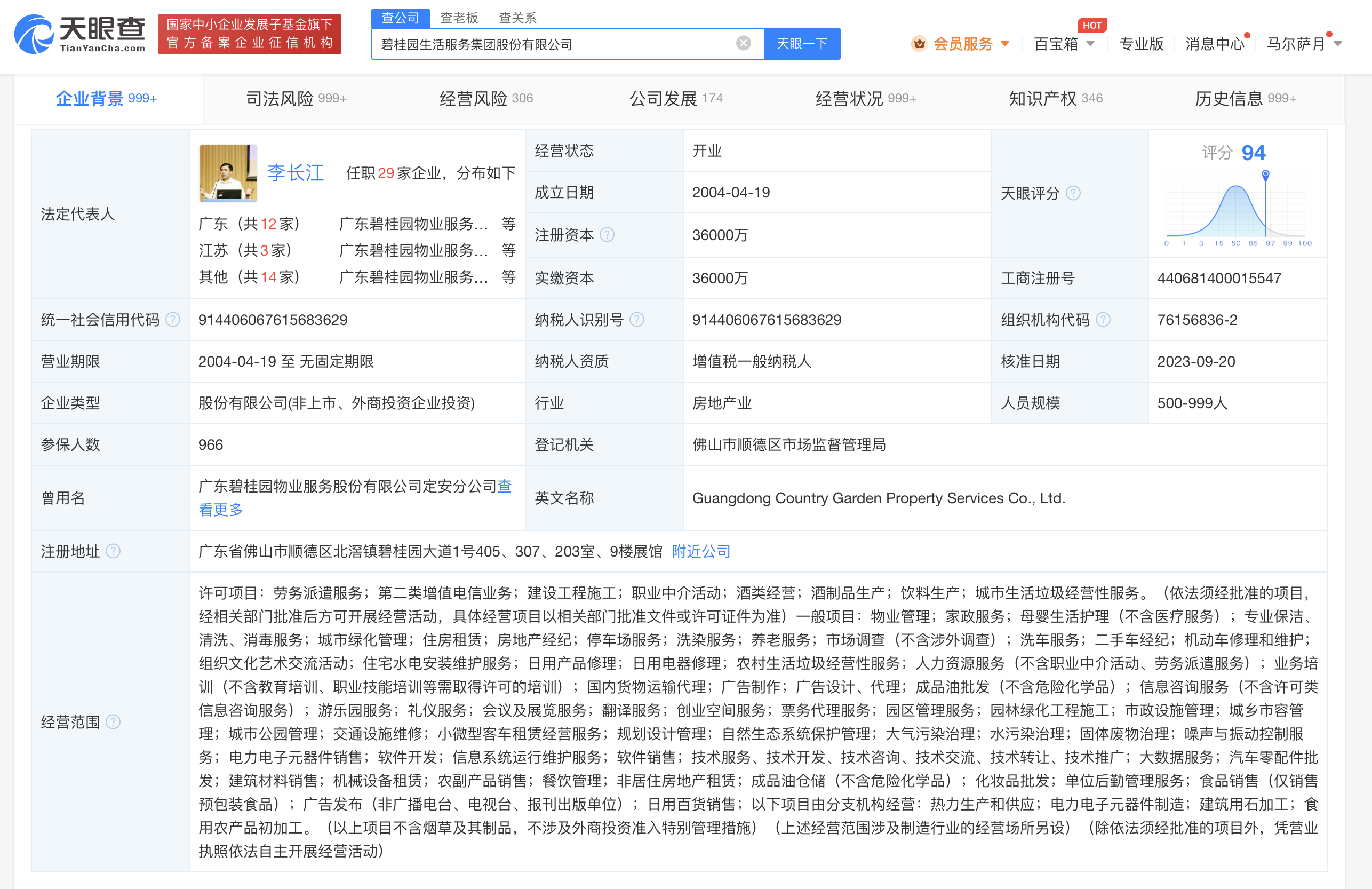Screen dimensions: 1372x889
Task: Click the 500-999人 staff size value
Action: point(1192,403)
